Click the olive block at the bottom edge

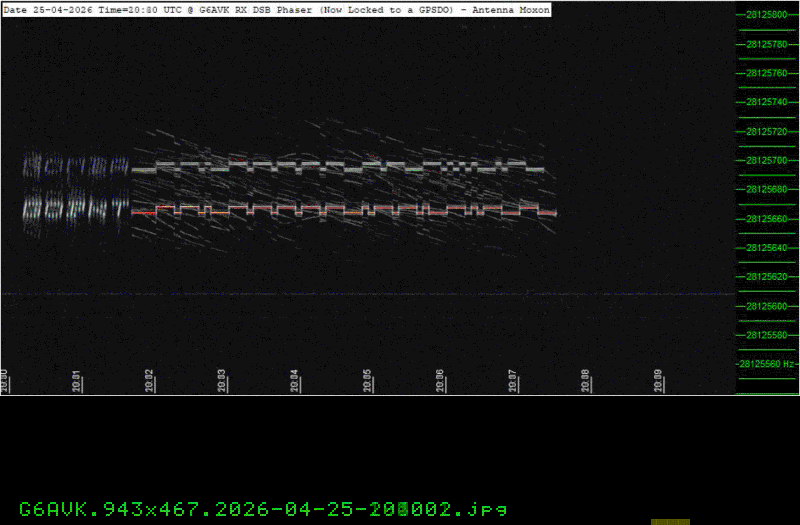[x=670, y=521]
